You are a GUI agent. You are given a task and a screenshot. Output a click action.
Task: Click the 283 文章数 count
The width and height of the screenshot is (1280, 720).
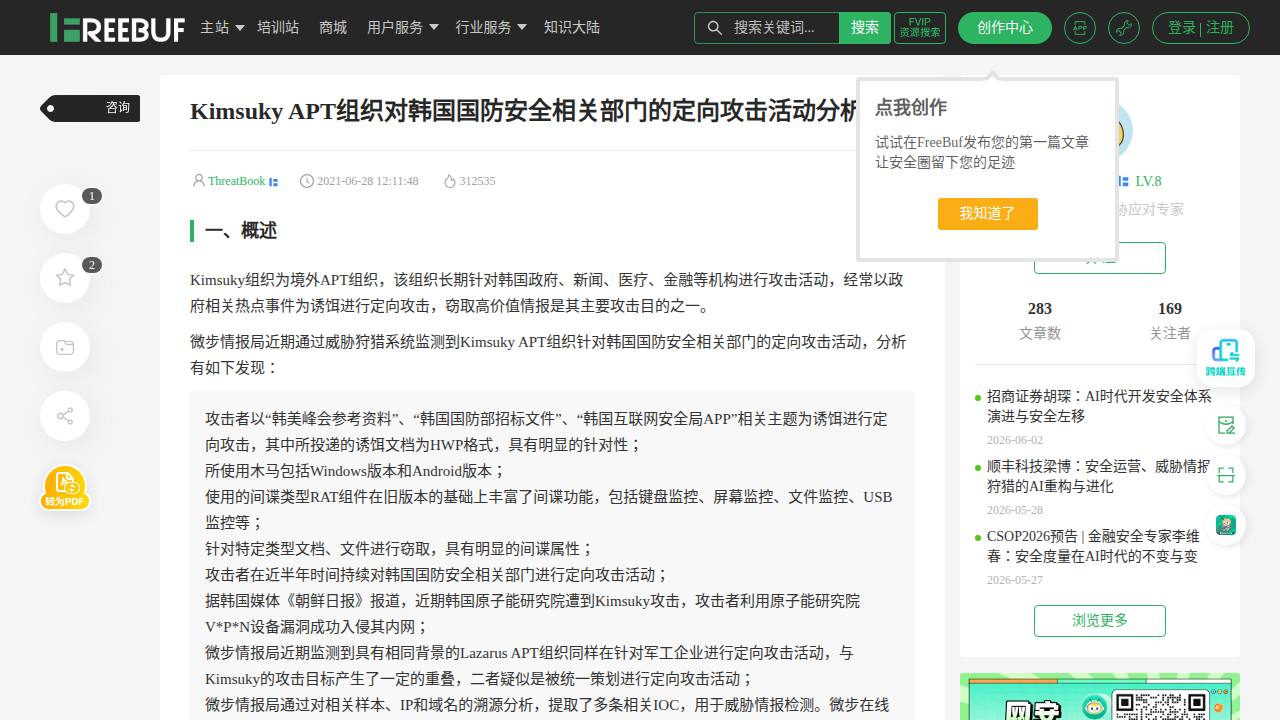point(1040,320)
